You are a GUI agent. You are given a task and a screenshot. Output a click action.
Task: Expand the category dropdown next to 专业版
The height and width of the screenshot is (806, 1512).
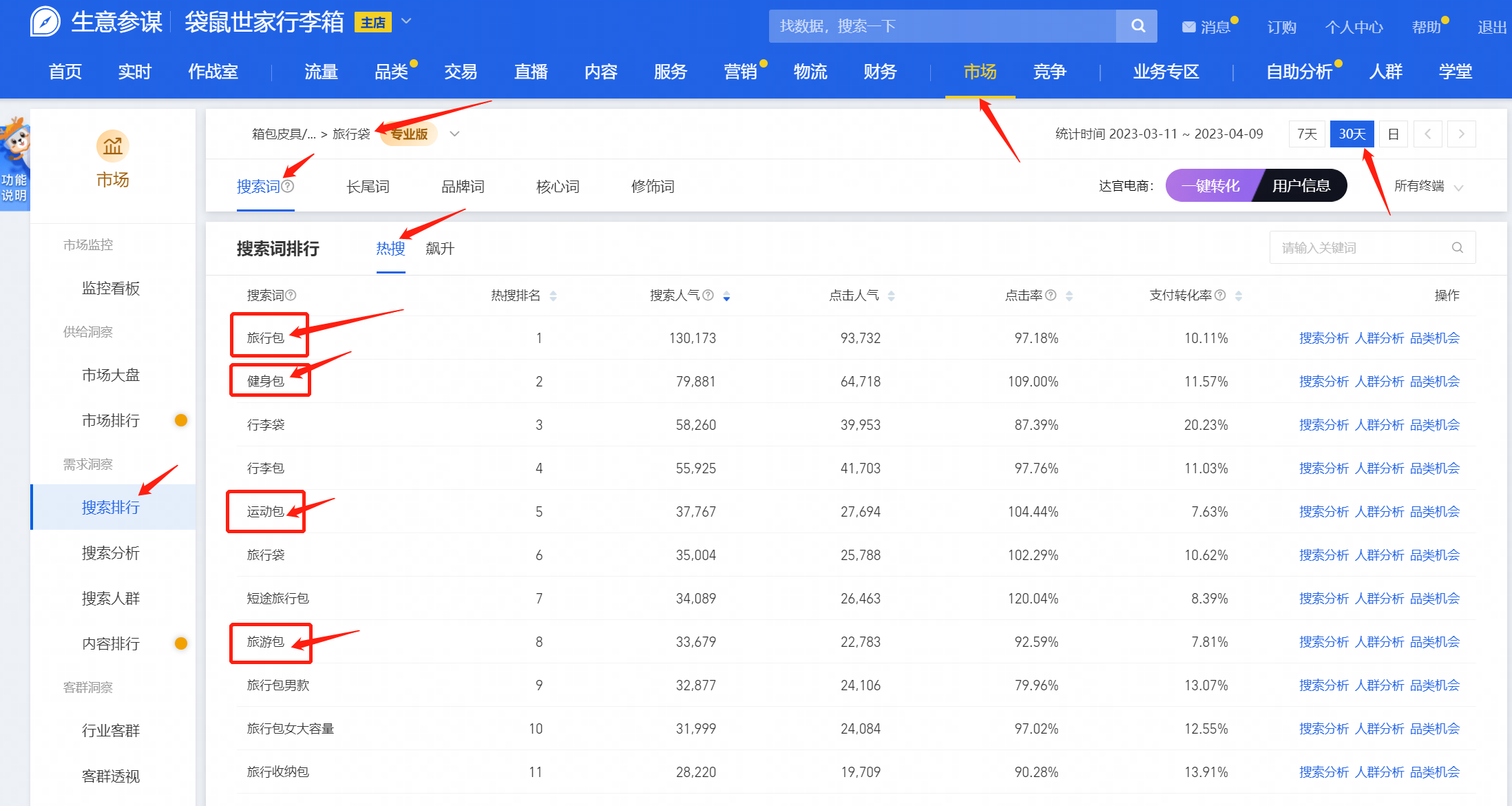click(454, 134)
